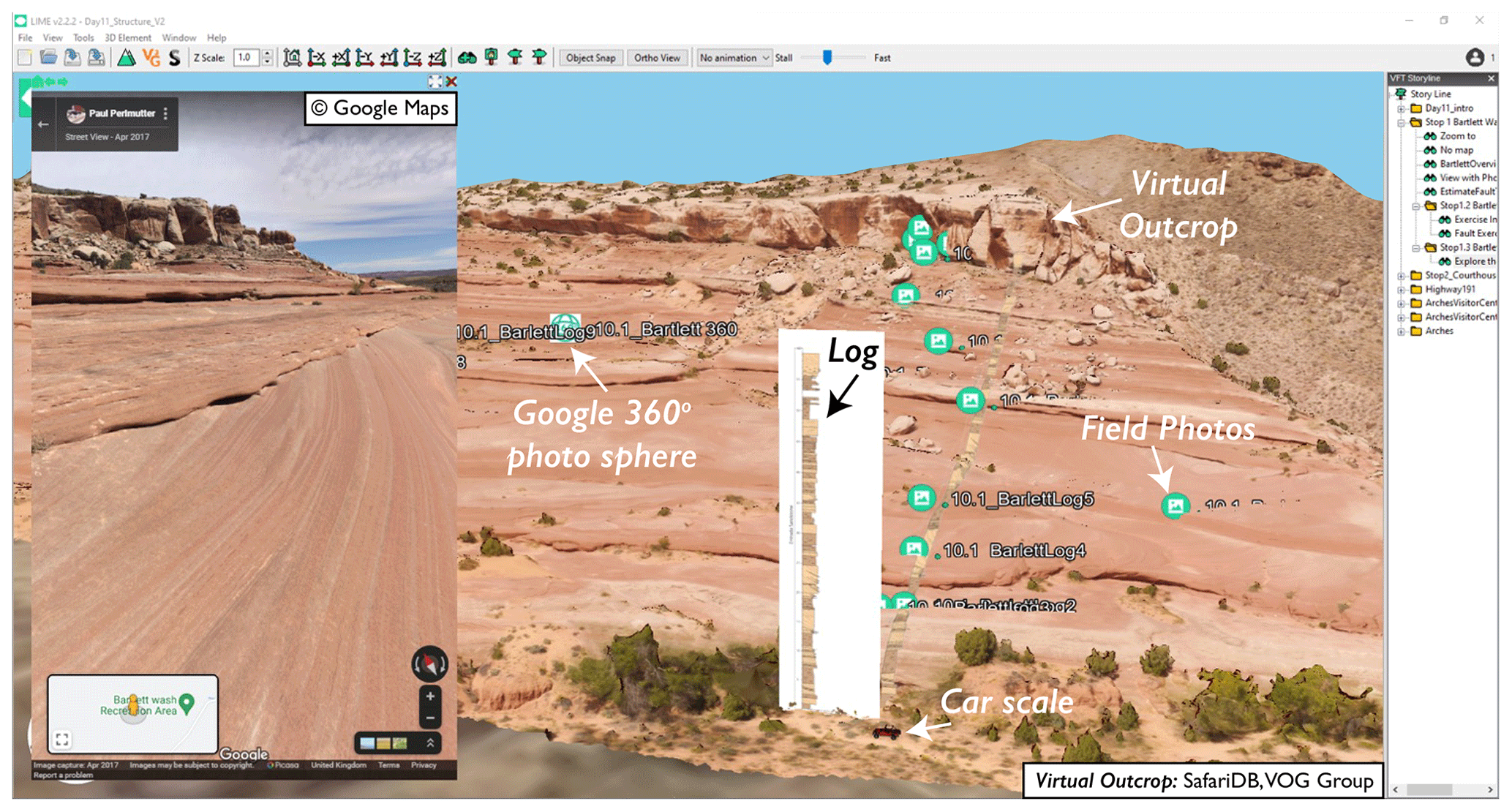This screenshot has height=812, width=1512.
Task: Click the BarlettLog5 field photo marker
Action: point(922,498)
